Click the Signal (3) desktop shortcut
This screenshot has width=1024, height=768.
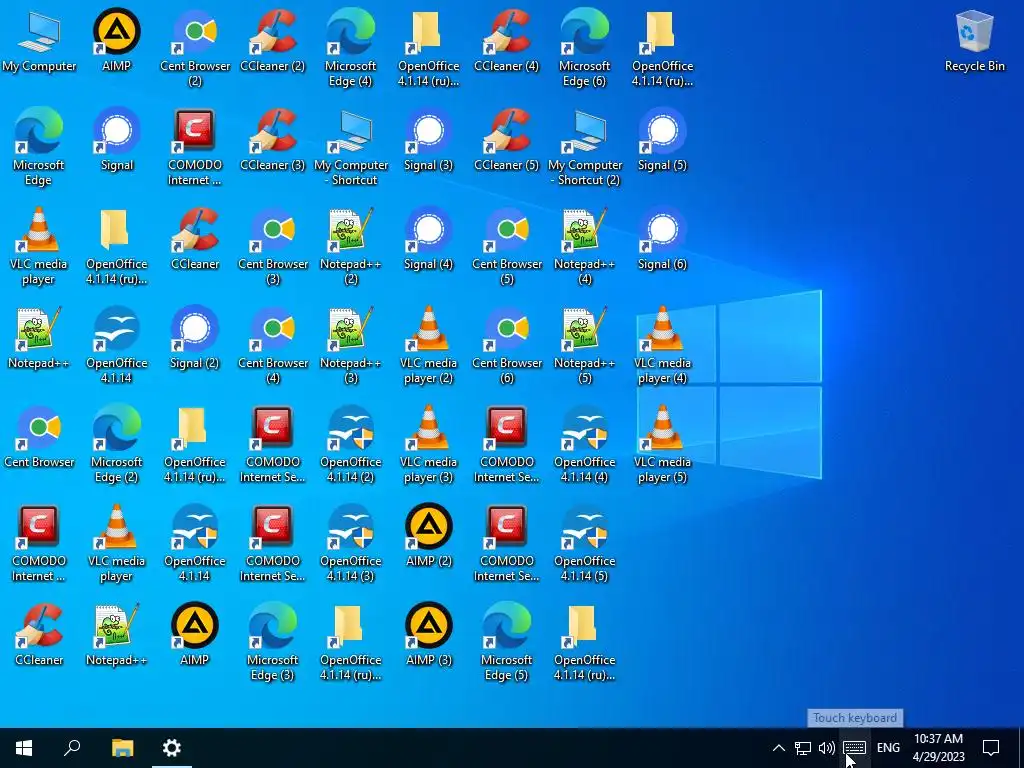[428, 140]
